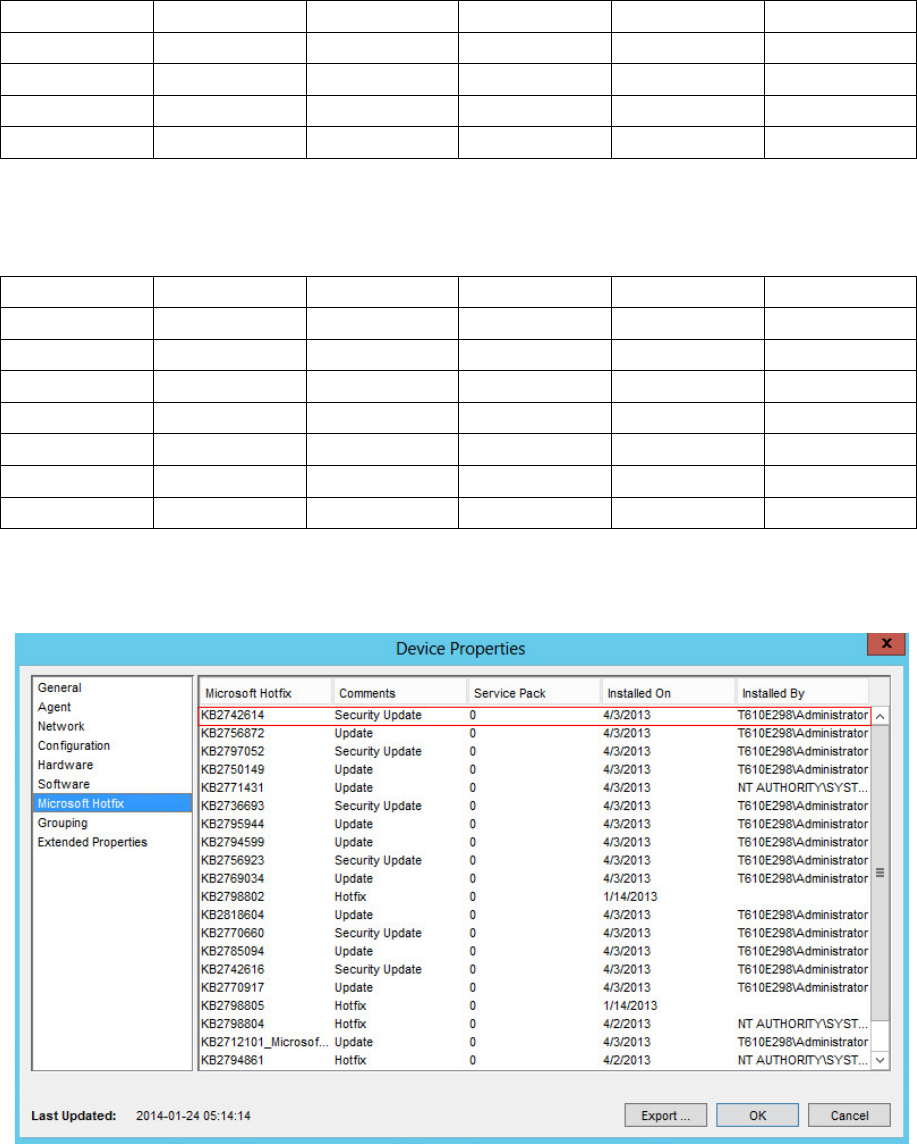This screenshot has width=917, height=1144.
Task: View Extended Properties section
Action: pyautogui.click(x=92, y=842)
